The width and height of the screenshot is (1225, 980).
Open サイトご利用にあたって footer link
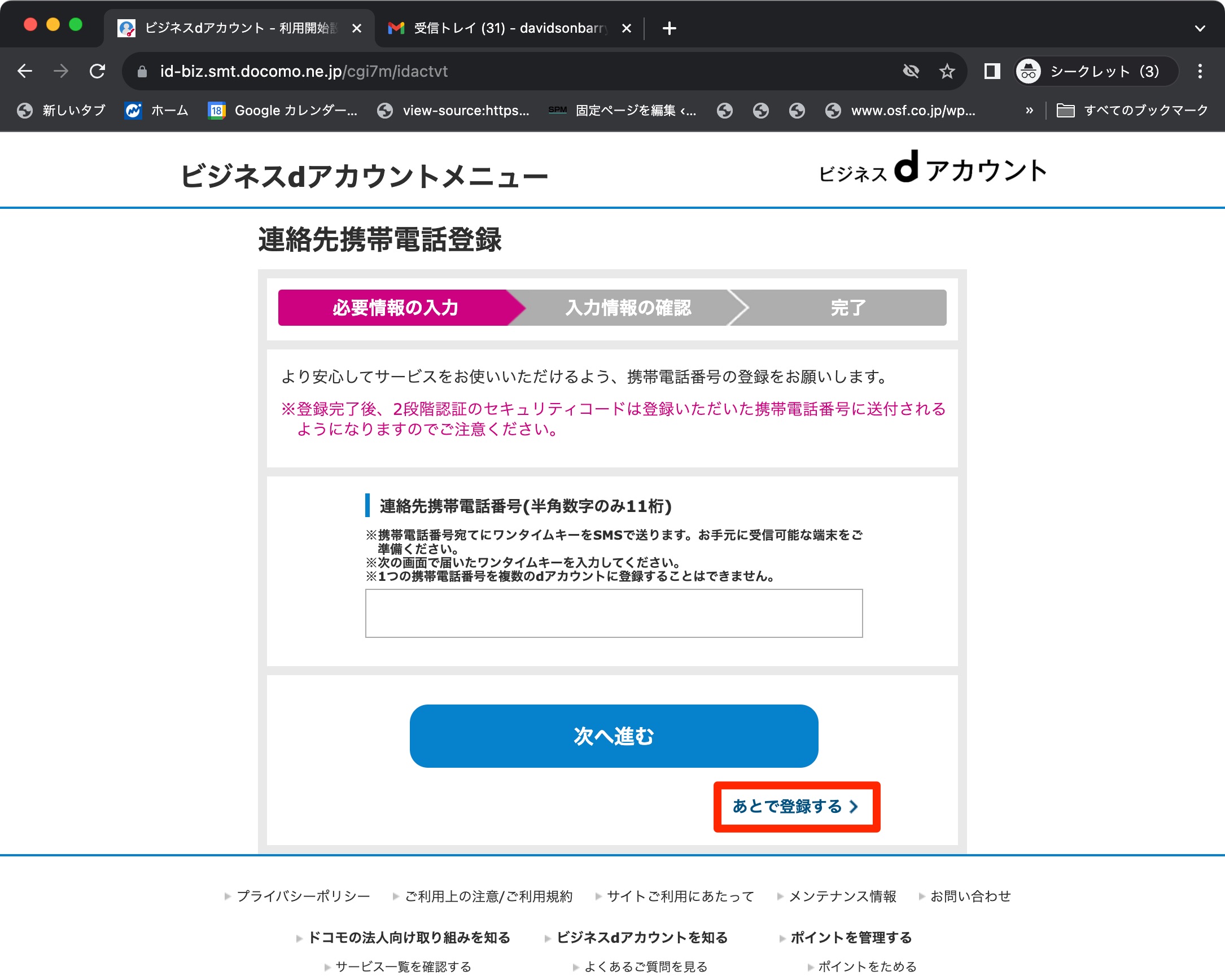(x=680, y=896)
